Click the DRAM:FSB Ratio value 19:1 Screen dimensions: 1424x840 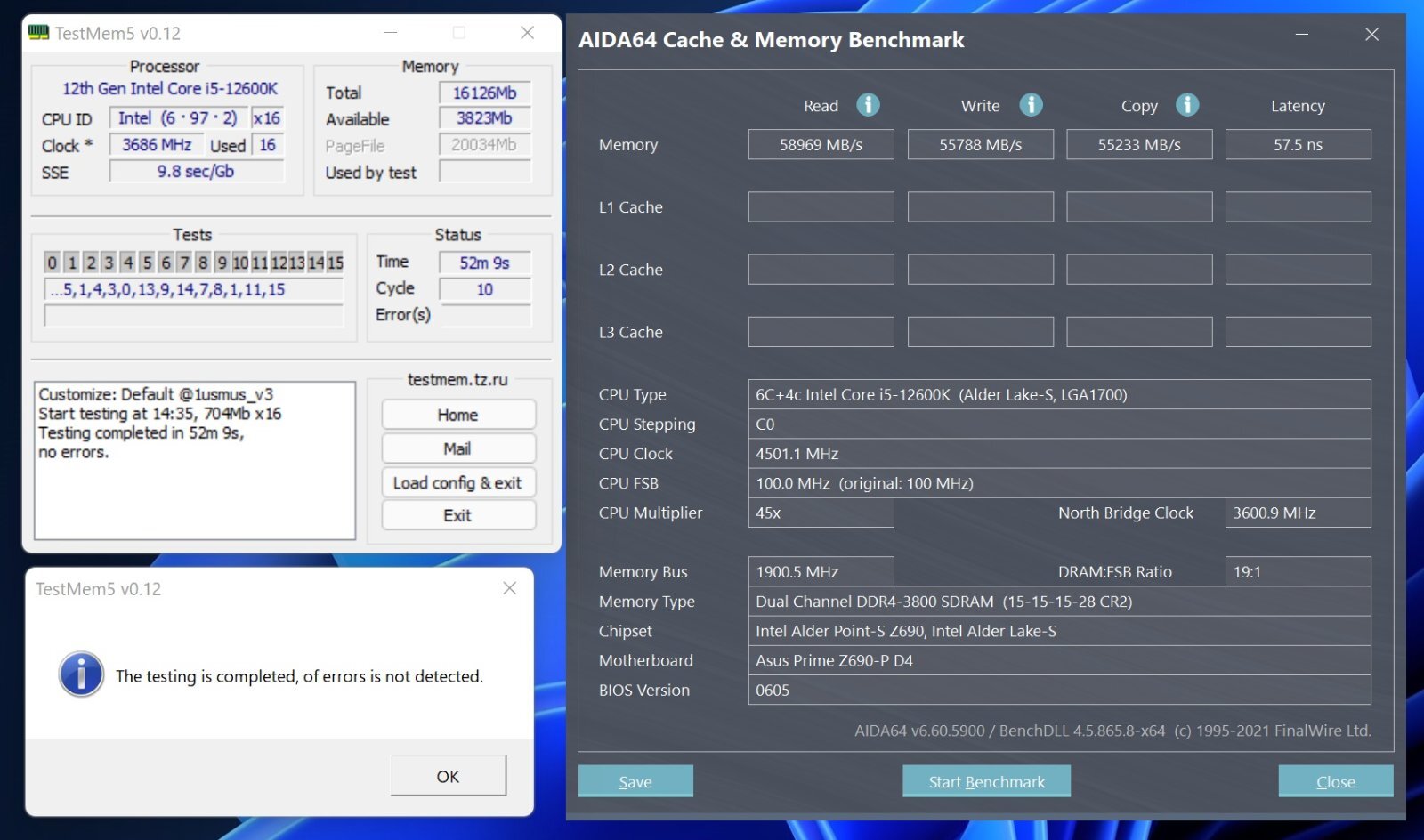click(1298, 571)
